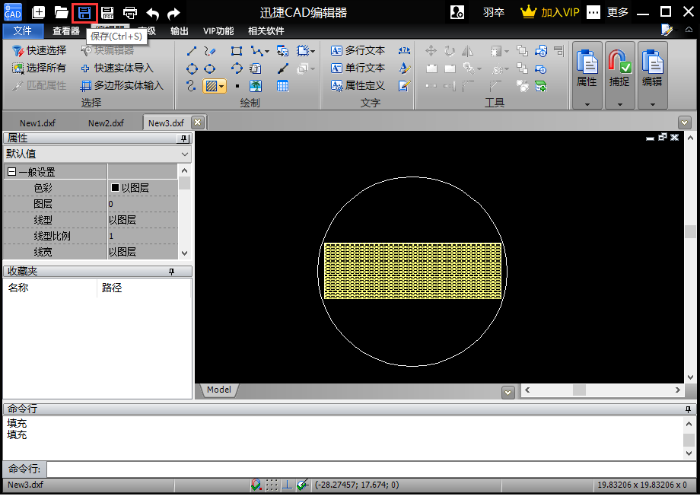Pin the Properties panel with pushpin

[x=183, y=139]
